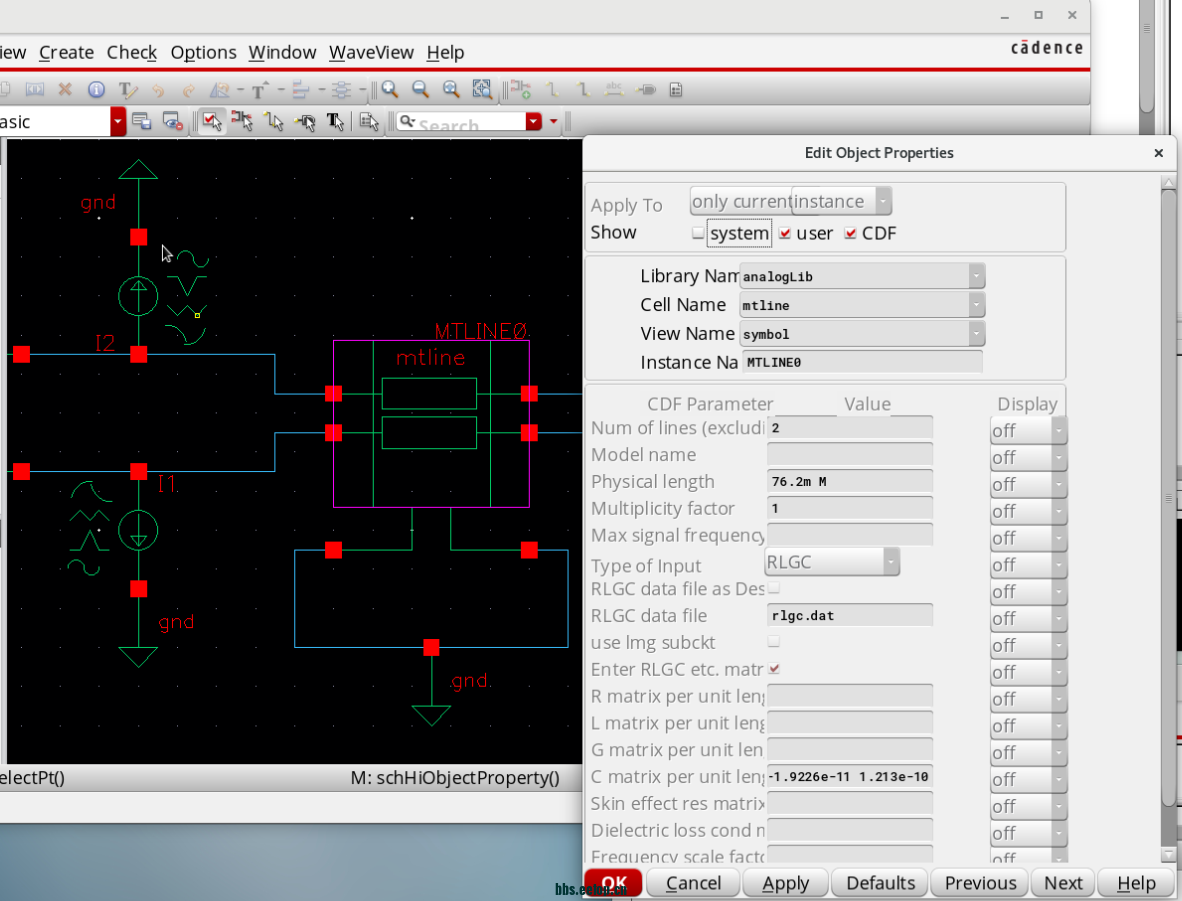Open the Window menu

283,53
